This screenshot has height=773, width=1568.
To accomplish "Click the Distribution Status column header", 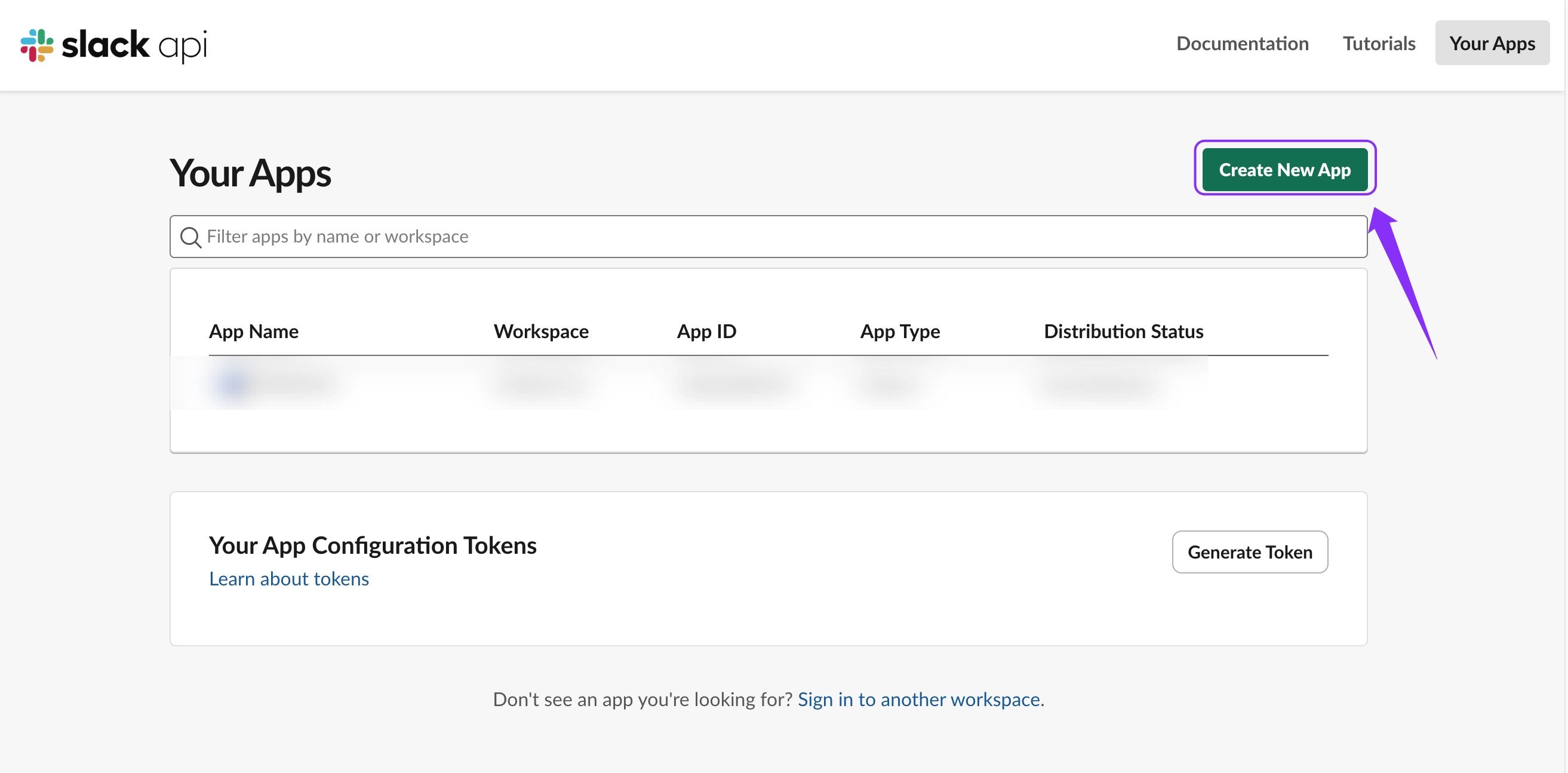I will (1123, 331).
